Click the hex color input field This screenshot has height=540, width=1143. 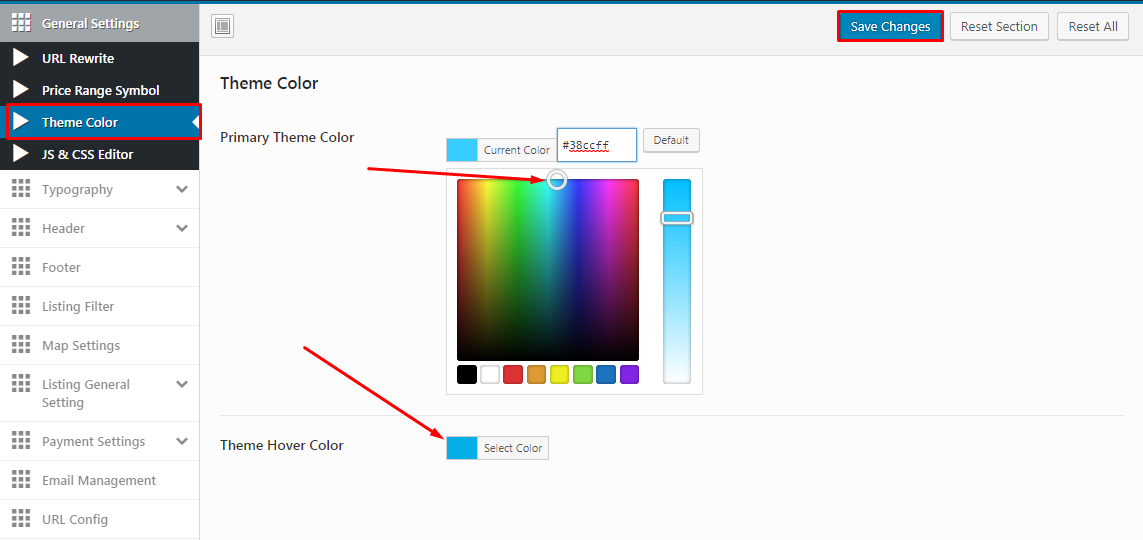click(x=596, y=145)
